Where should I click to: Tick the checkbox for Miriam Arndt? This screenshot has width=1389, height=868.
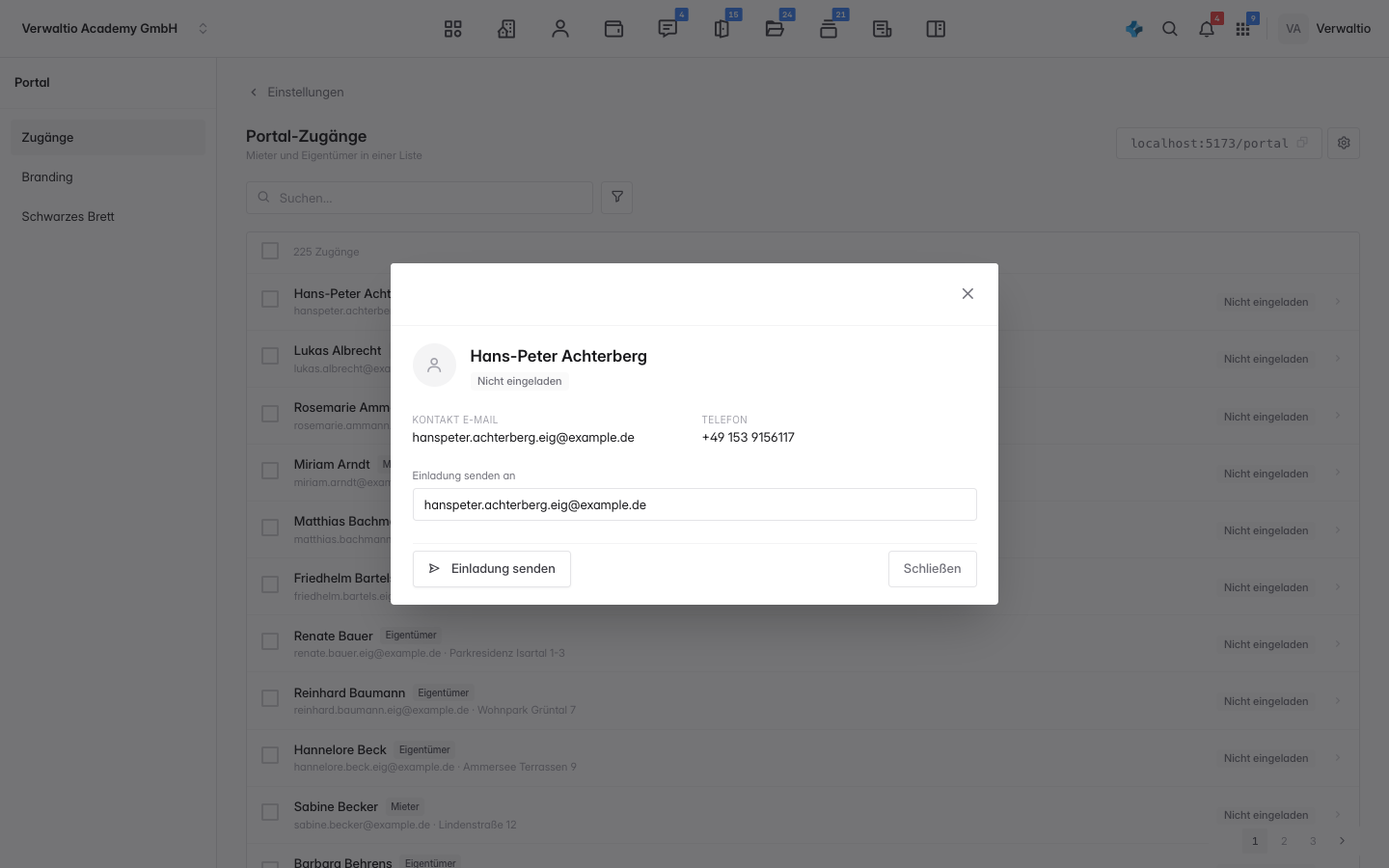point(270,471)
